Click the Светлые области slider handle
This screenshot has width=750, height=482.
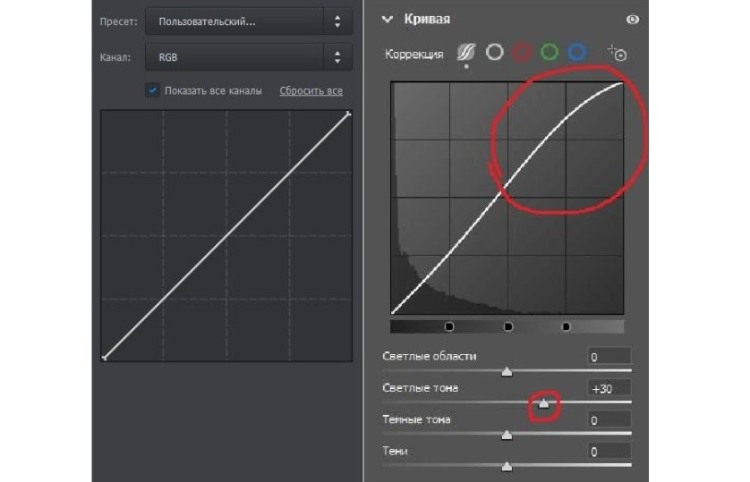pyautogui.click(x=507, y=371)
